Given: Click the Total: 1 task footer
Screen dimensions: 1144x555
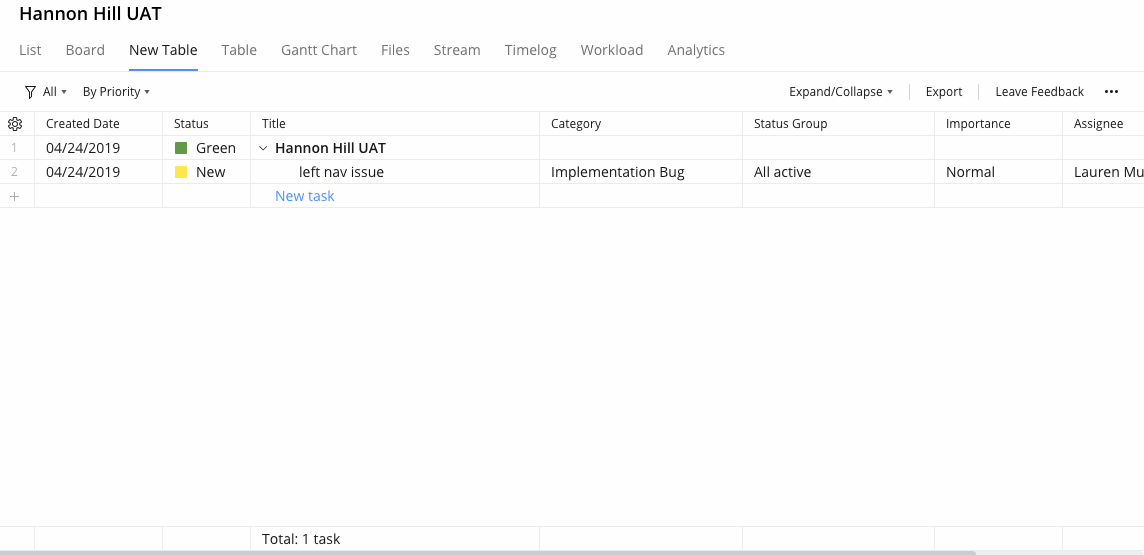Looking at the screenshot, I should pyautogui.click(x=301, y=539).
